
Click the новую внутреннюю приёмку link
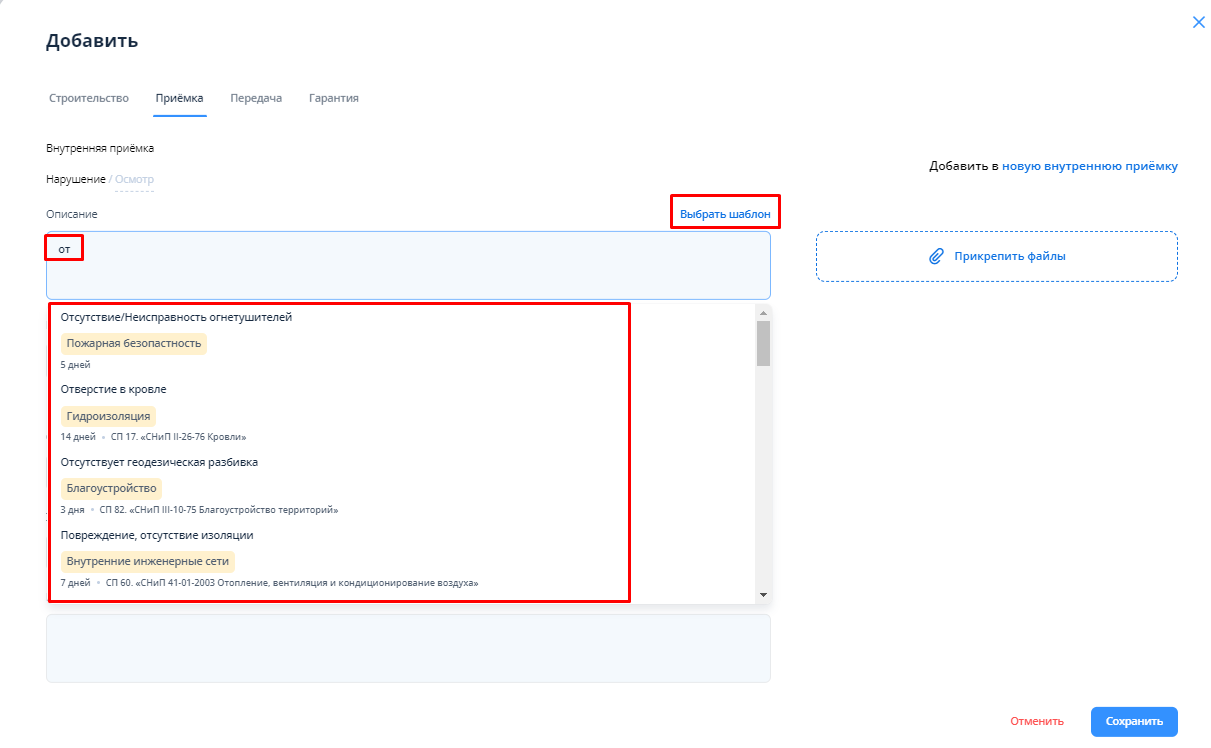tap(1089, 166)
